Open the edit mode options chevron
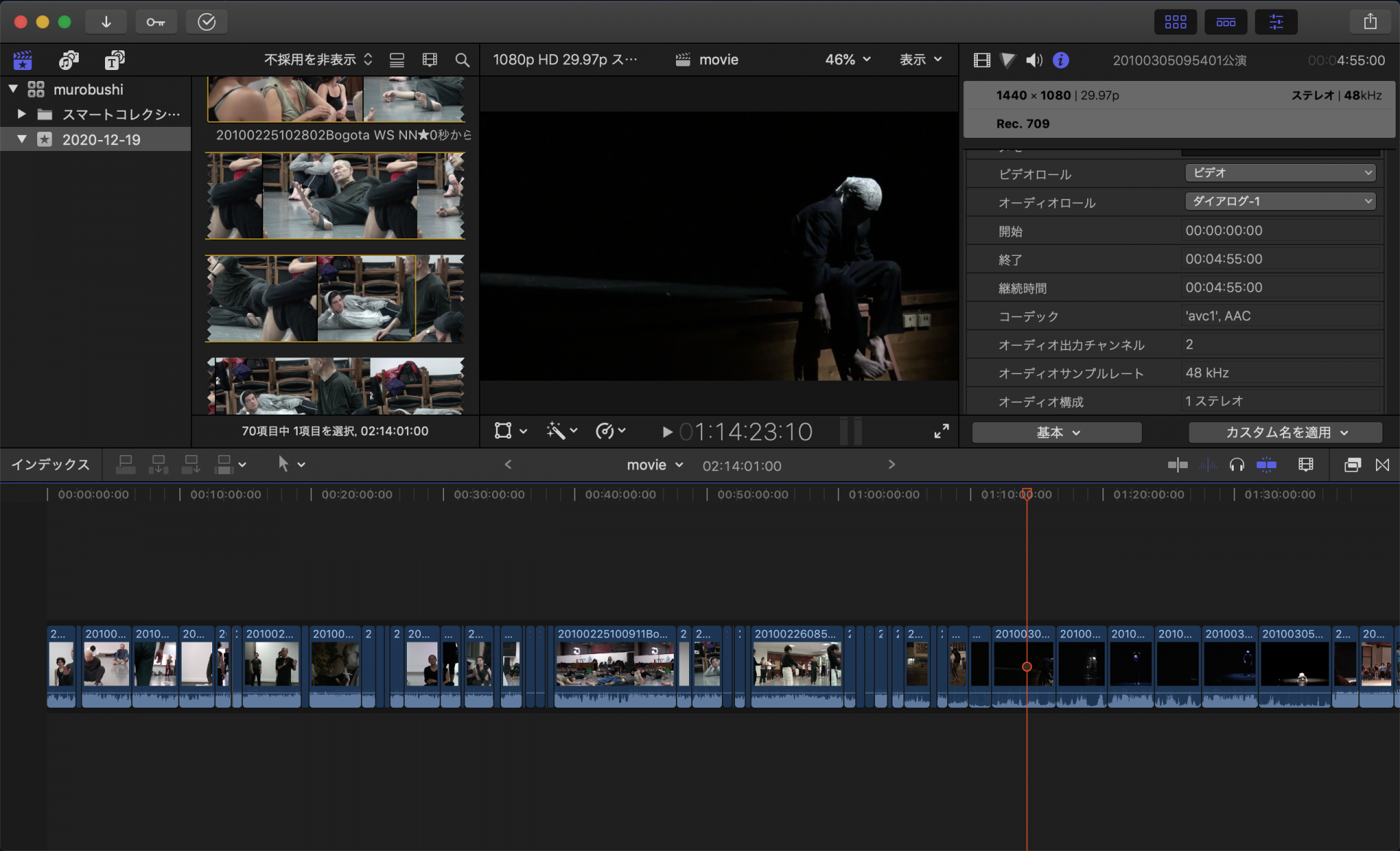This screenshot has height=851, width=1400. [242, 465]
